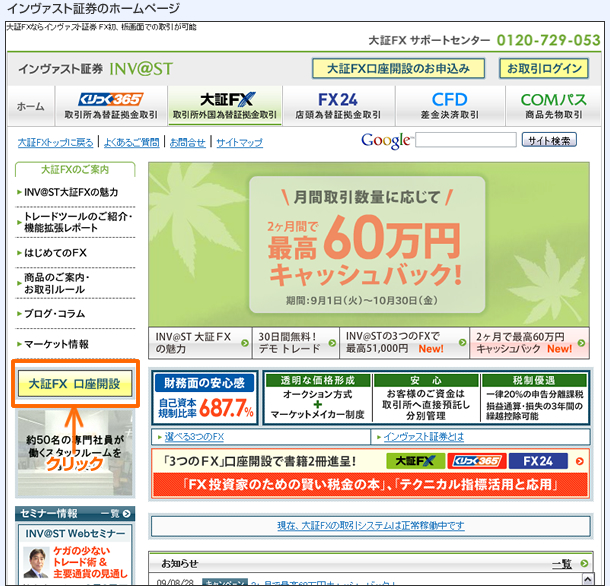
Task: Click arrow icon on 2ヶ月で最高60万円 tab
Action: (x=581, y=343)
